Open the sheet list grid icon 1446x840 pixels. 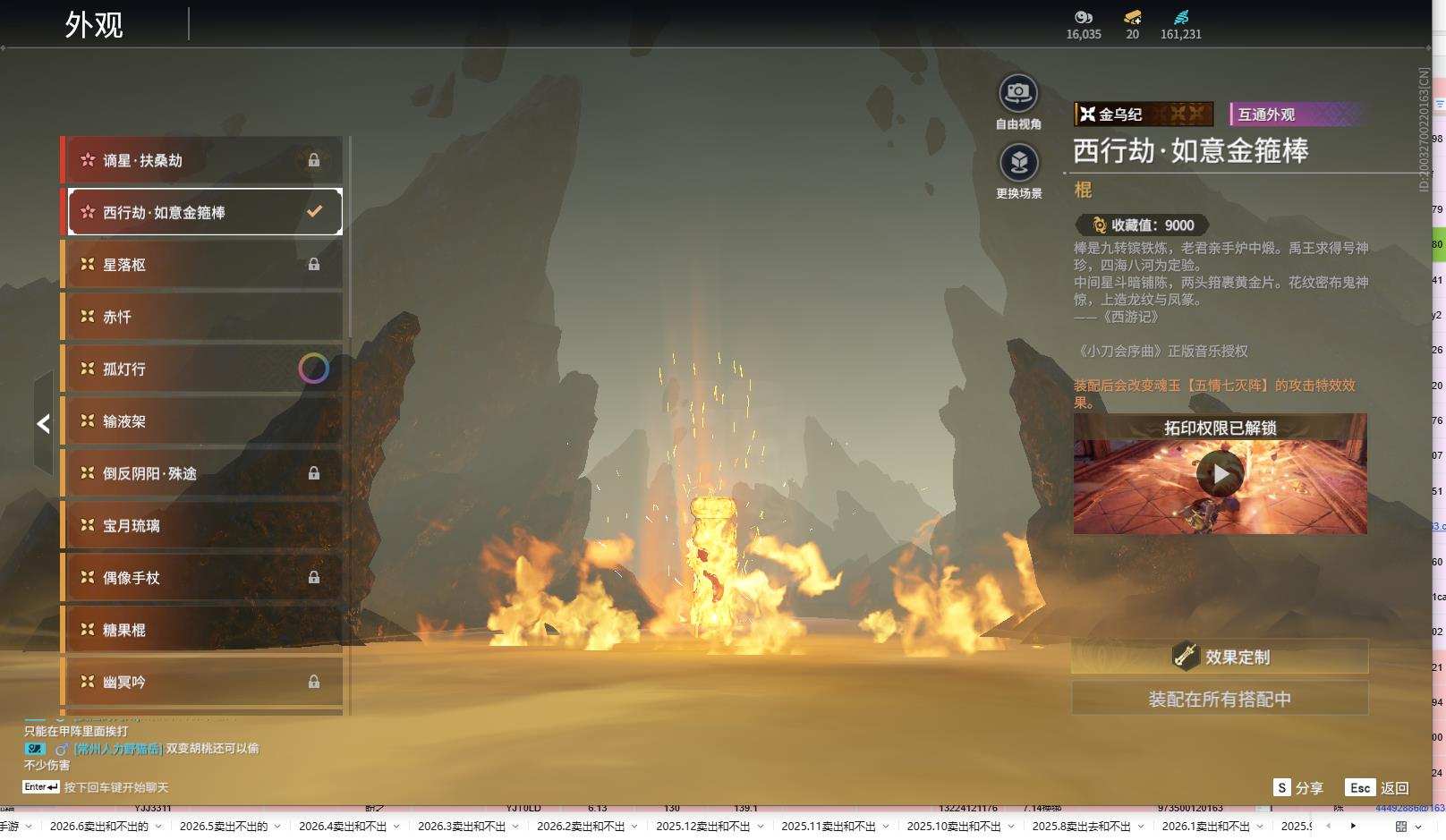[x=1401, y=826]
